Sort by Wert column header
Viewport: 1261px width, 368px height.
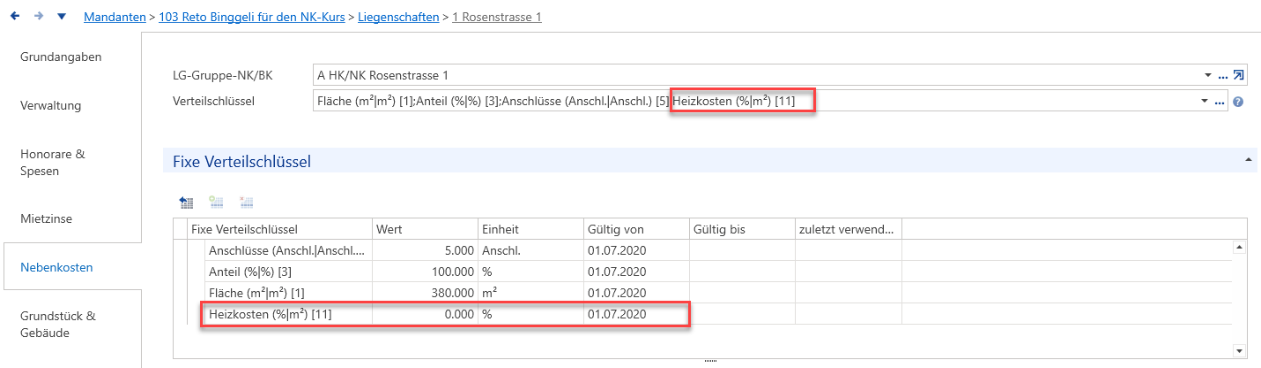click(x=425, y=229)
